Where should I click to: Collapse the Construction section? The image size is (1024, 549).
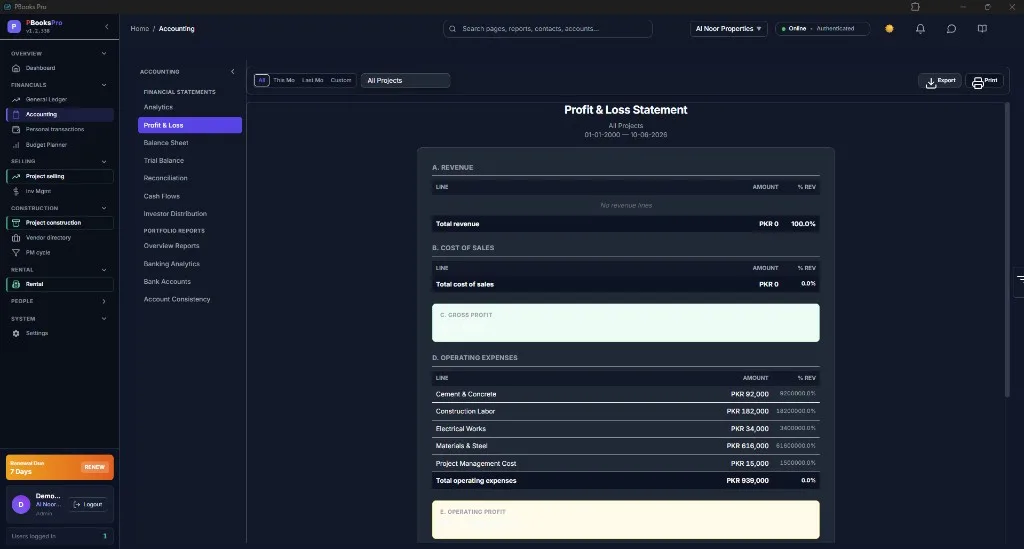tap(104, 208)
